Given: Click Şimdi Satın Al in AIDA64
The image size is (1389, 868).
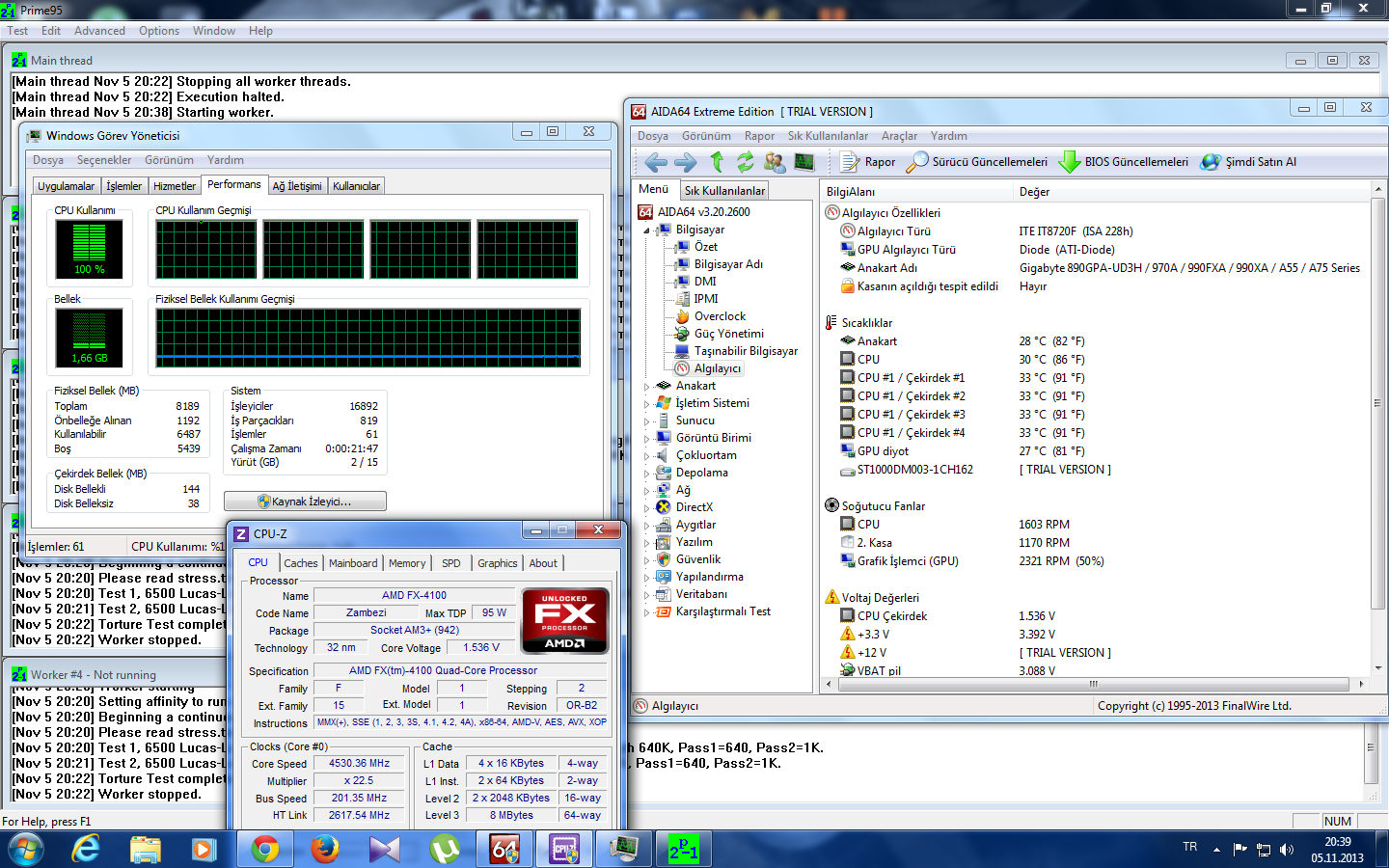Looking at the screenshot, I should (1248, 162).
